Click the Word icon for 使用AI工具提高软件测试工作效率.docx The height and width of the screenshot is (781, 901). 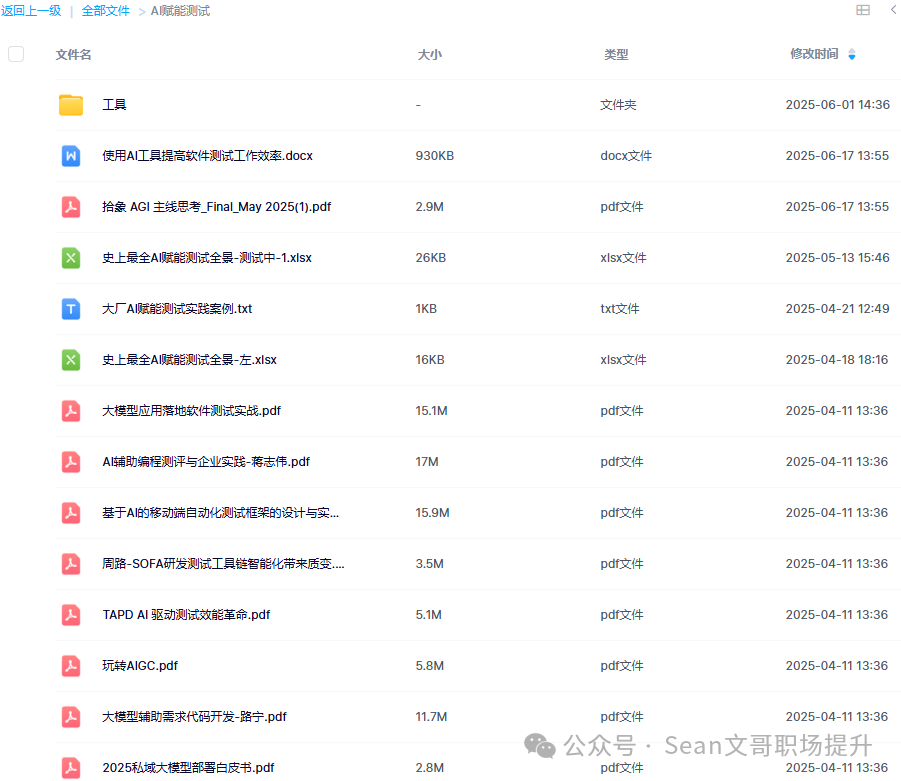71,156
